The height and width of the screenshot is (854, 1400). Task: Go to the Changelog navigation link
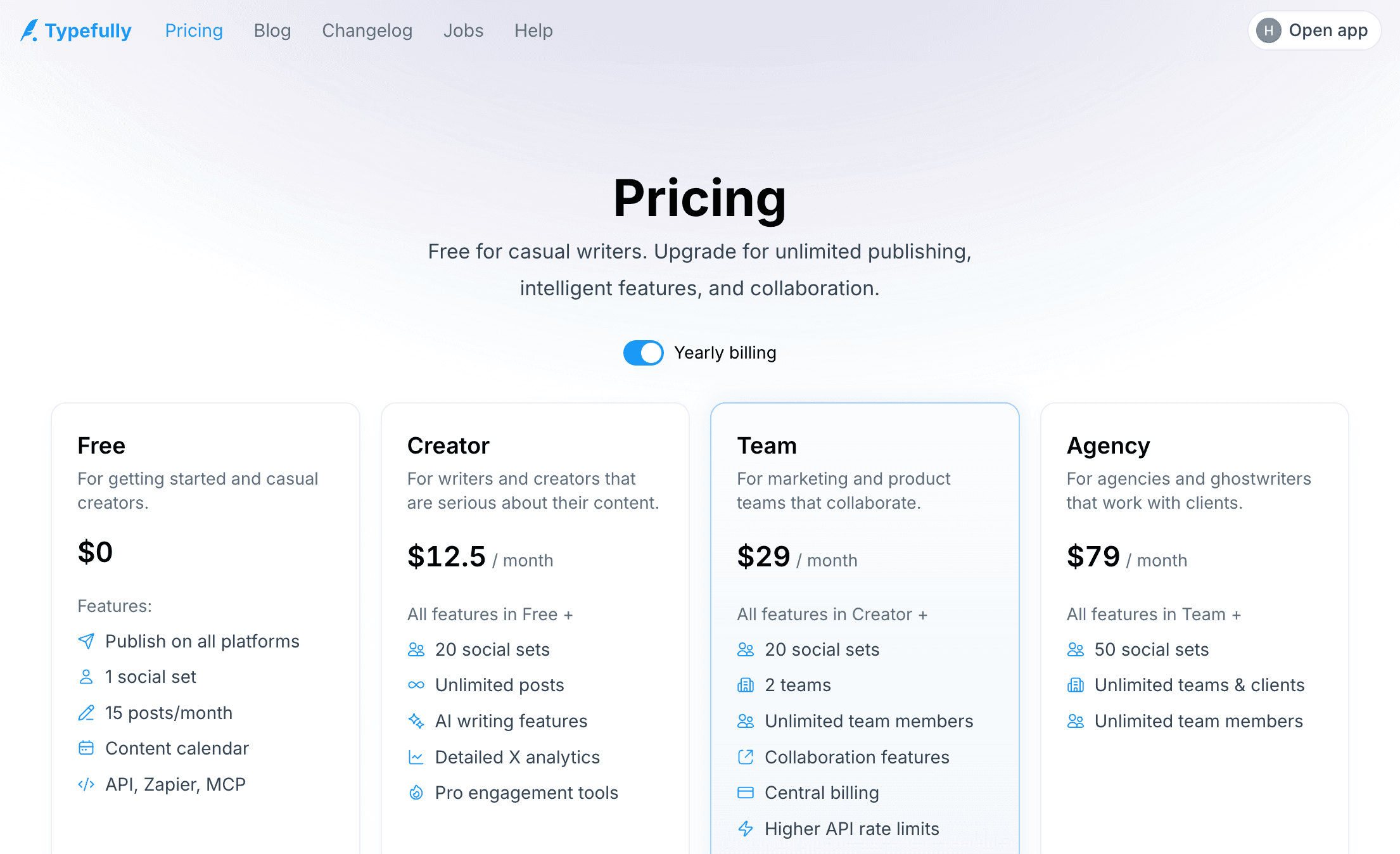coord(367,30)
